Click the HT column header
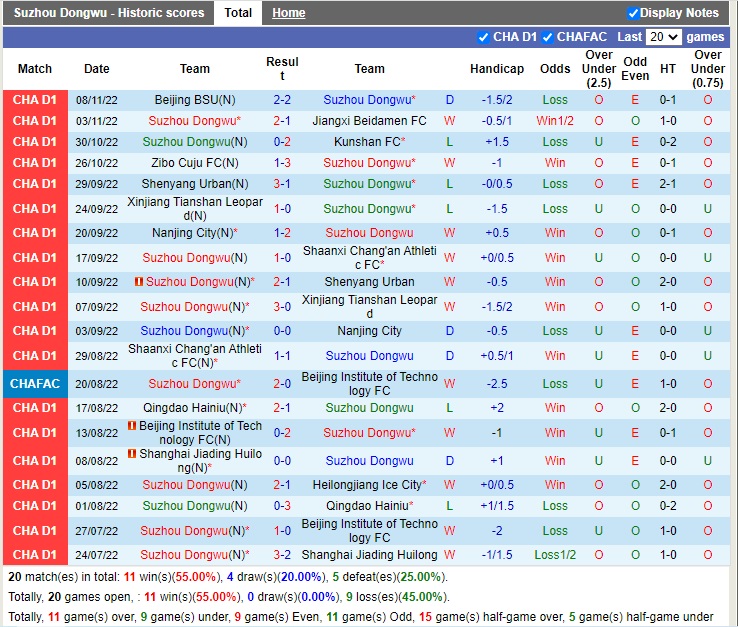Image resolution: width=738 pixels, height=627 pixels. [x=668, y=69]
